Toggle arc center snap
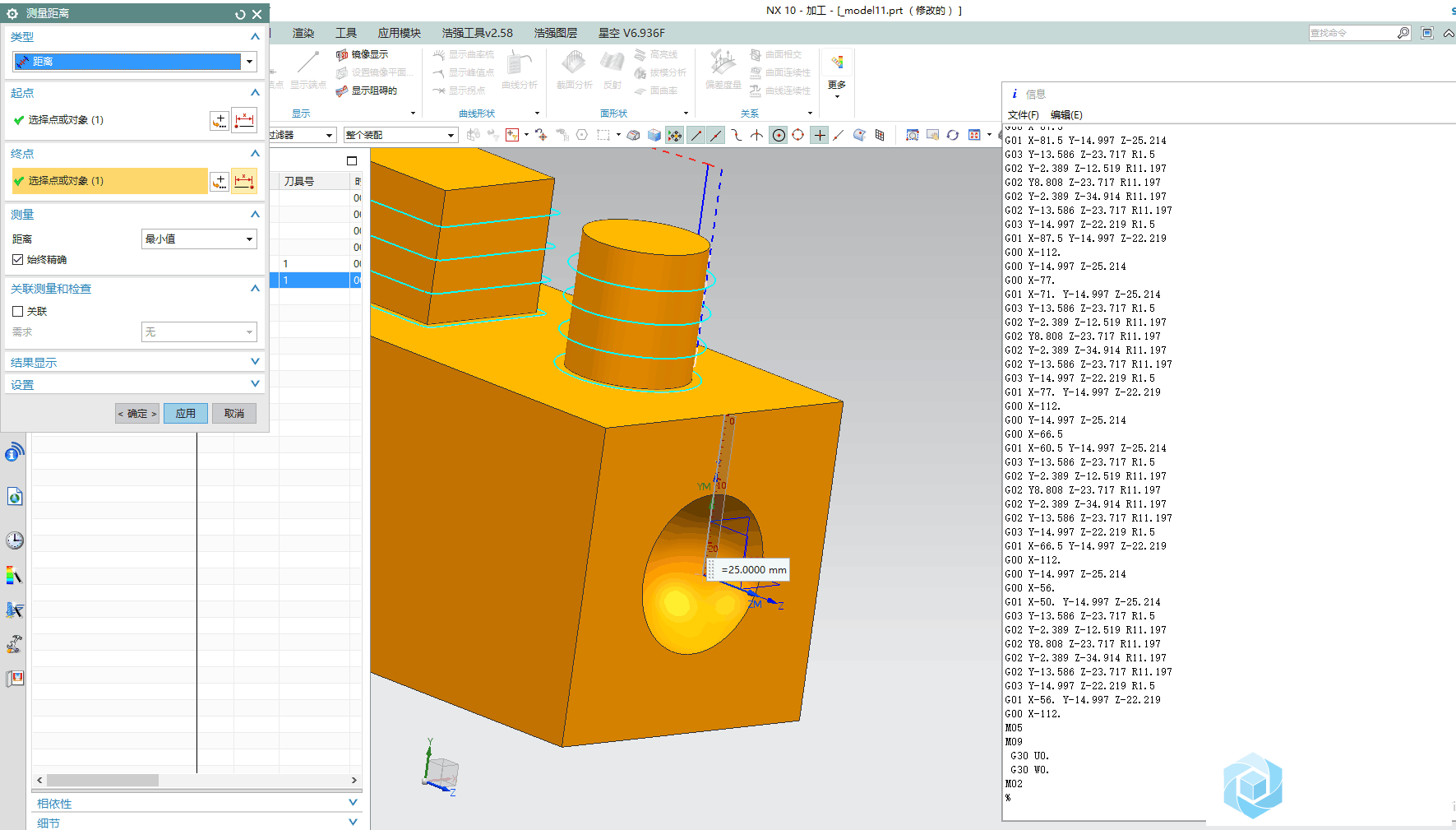The height and width of the screenshot is (830, 1456). 779,135
